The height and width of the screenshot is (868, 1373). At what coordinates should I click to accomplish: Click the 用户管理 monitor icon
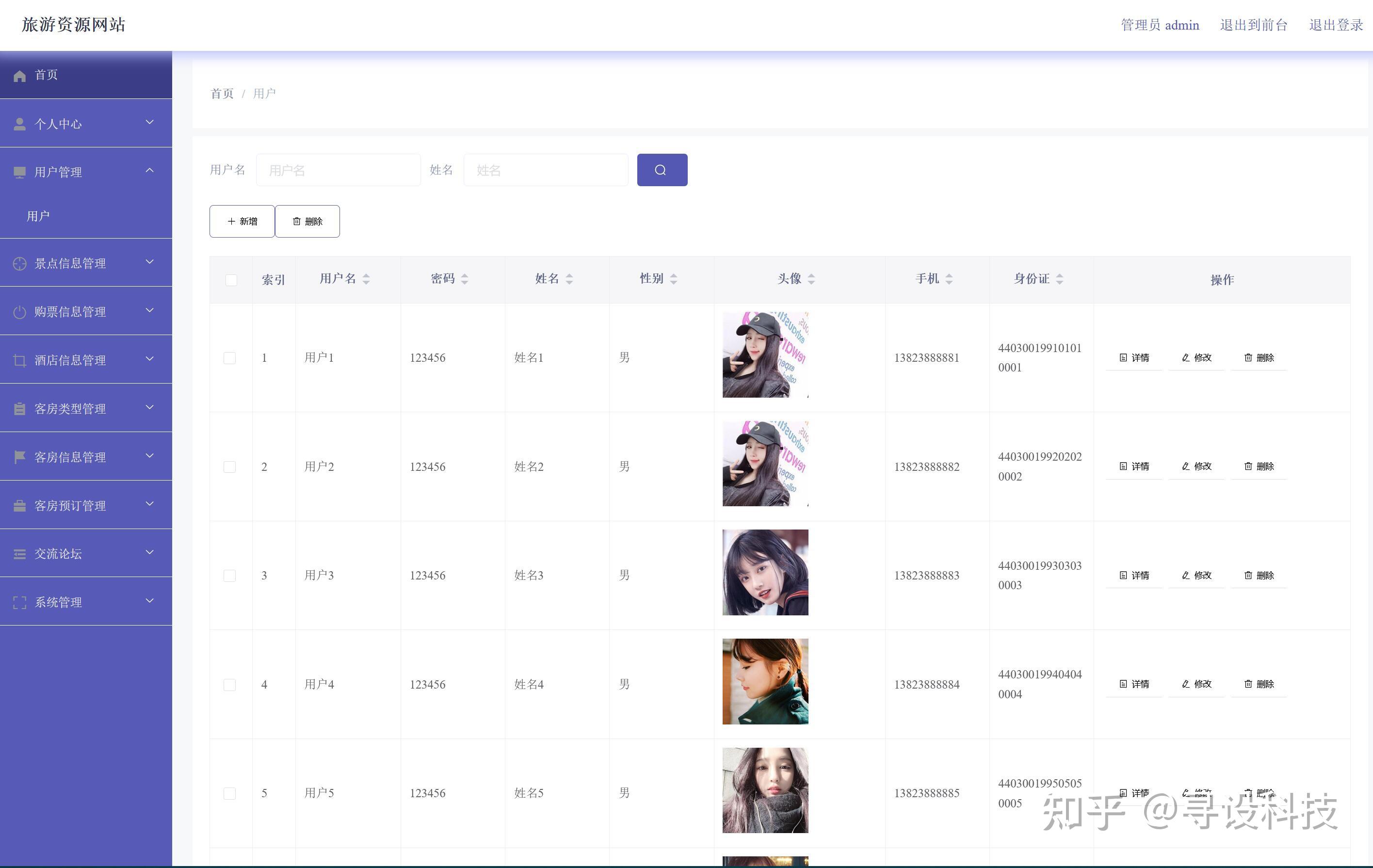coord(19,172)
